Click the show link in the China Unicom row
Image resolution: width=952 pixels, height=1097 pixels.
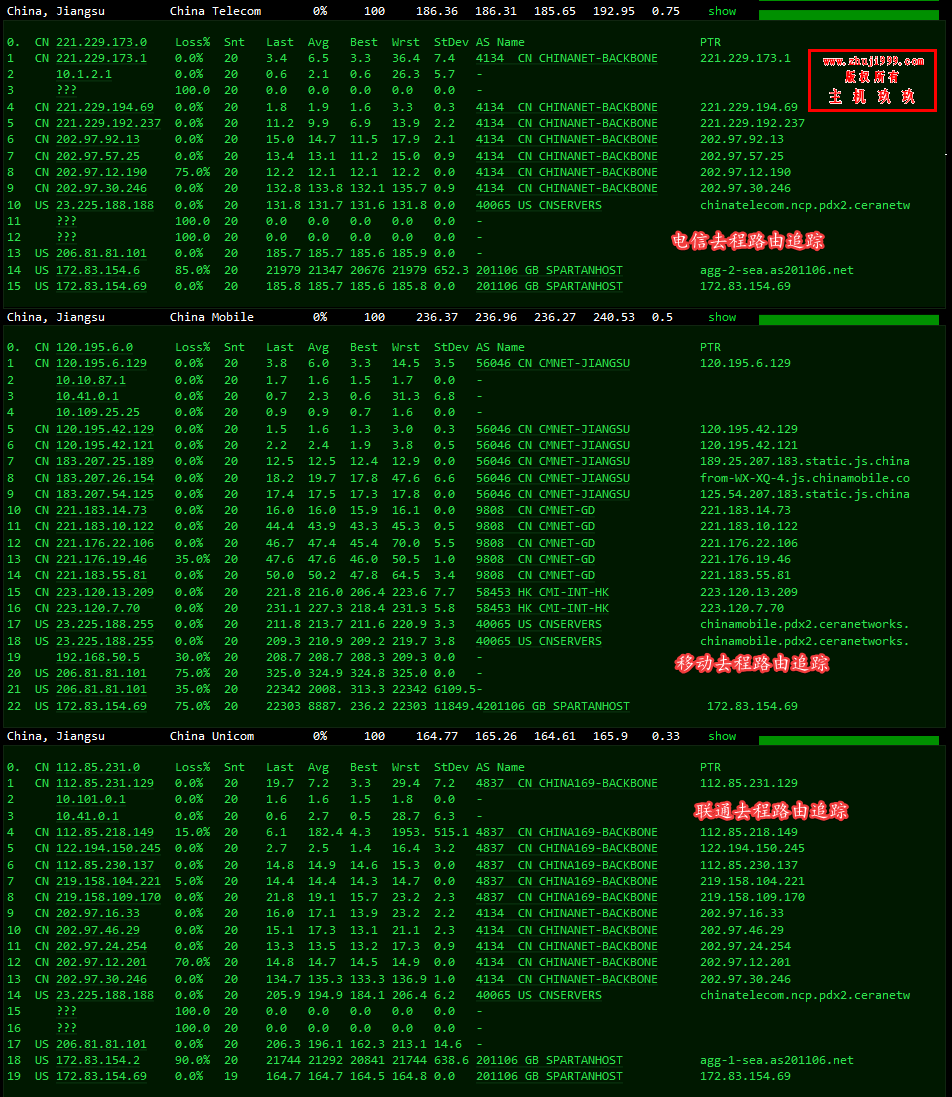click(722, 736)
